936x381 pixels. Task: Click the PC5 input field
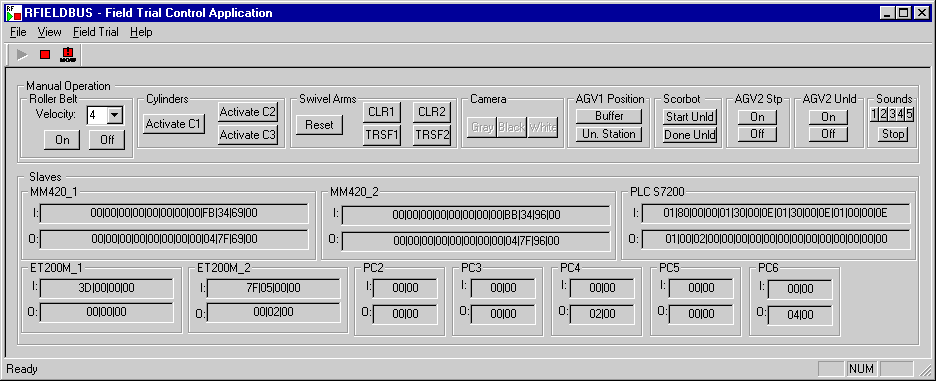(x=701, y=288)
